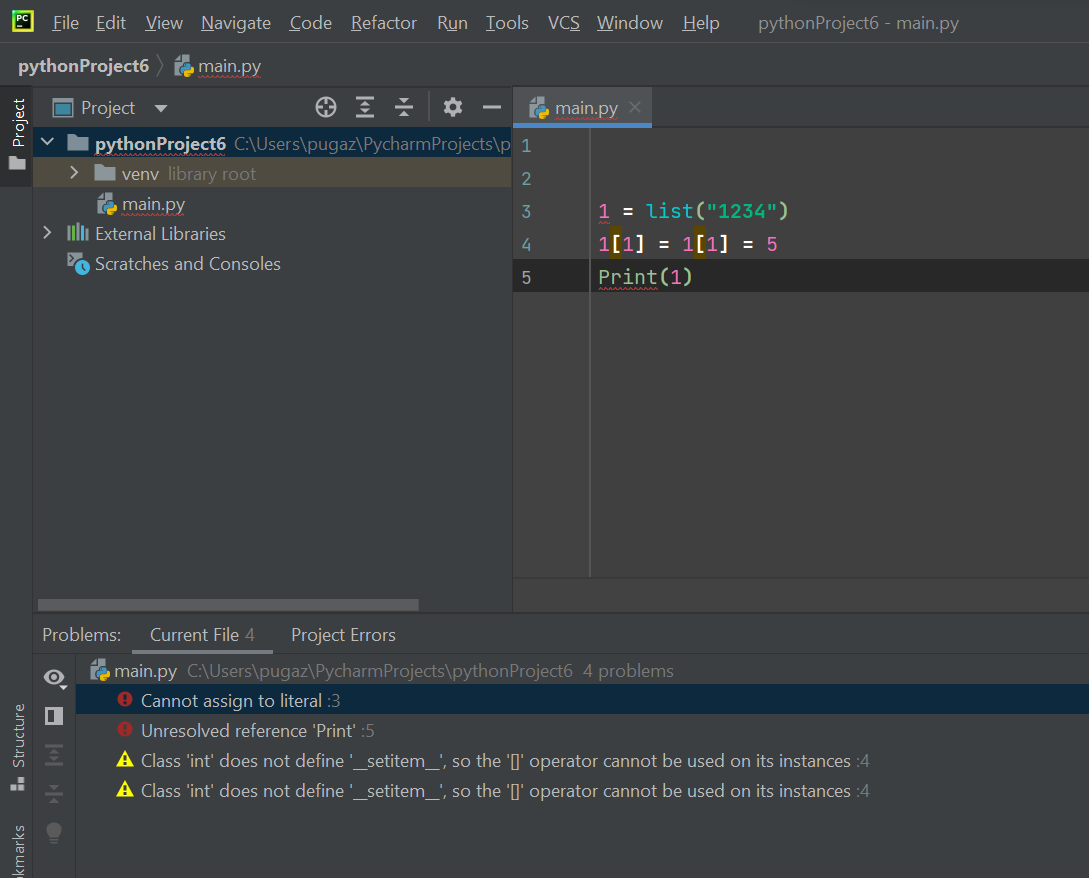Switch to Current File problems tab
Viewport: 1089px width, 878px height.
[202, 635]
